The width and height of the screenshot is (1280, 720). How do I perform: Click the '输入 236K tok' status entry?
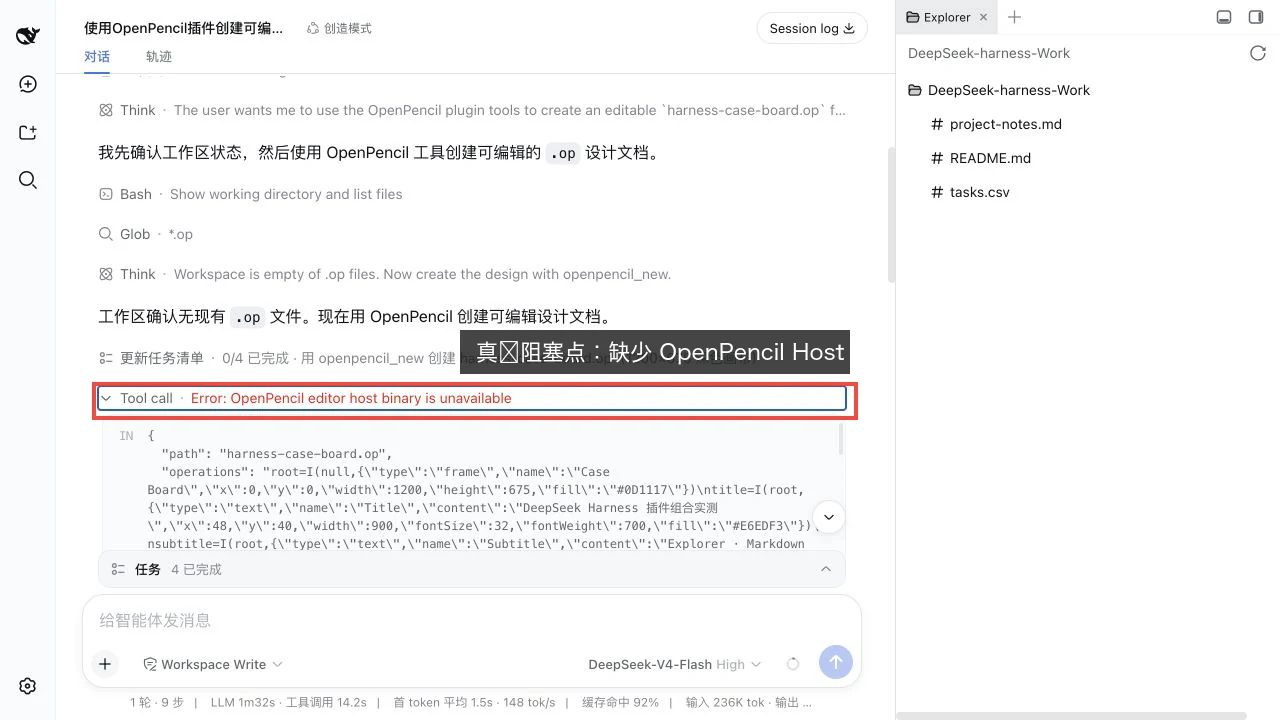[x=724, y=703]
